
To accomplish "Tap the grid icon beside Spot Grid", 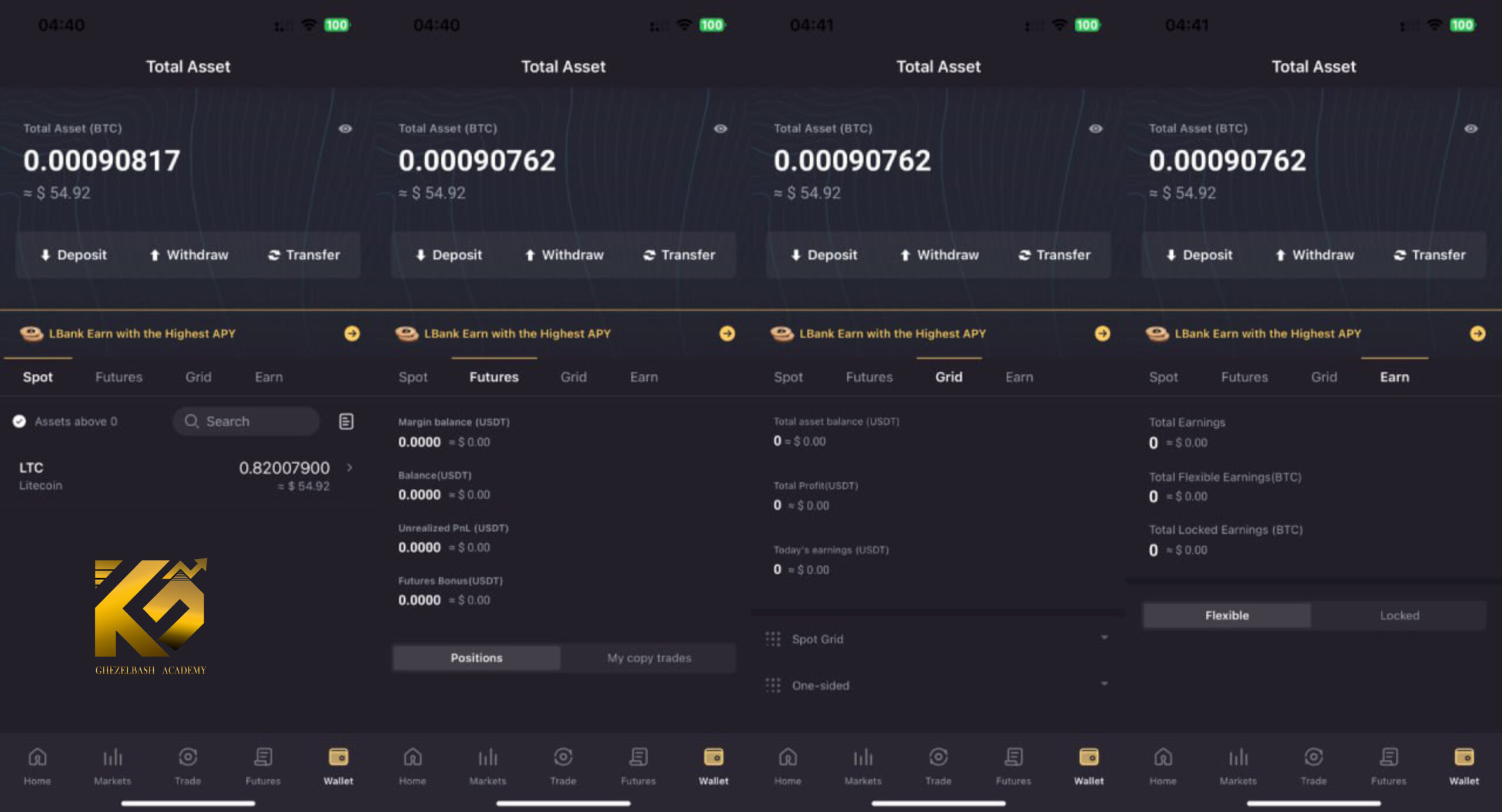I will (x=773, y=639).
